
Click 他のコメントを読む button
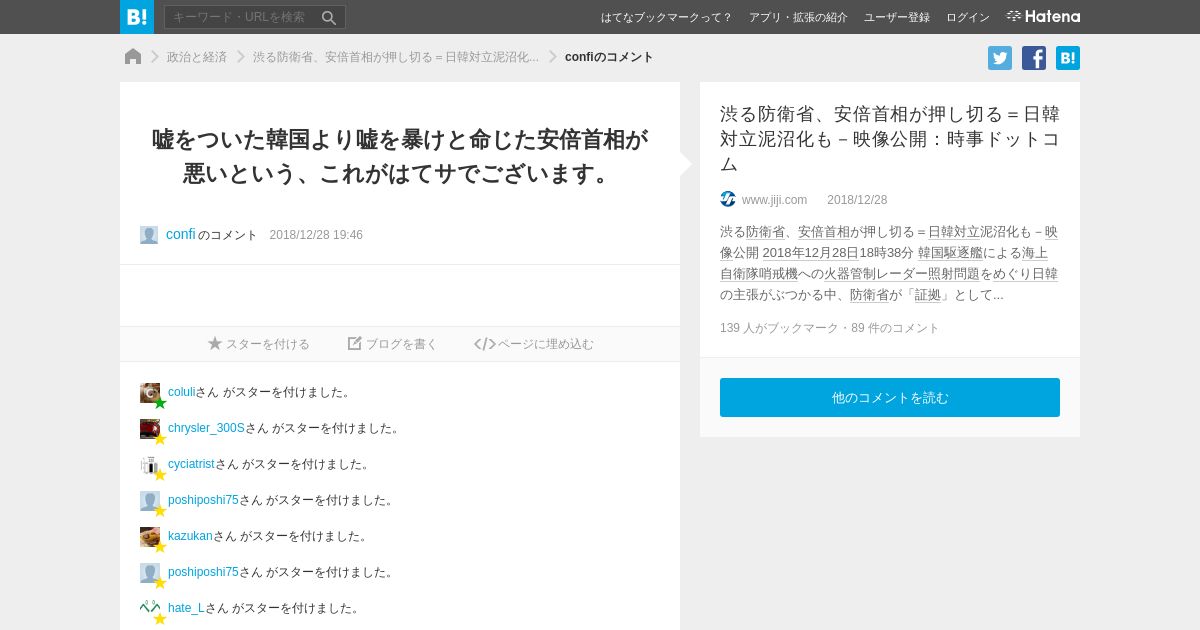pos(890,397)
